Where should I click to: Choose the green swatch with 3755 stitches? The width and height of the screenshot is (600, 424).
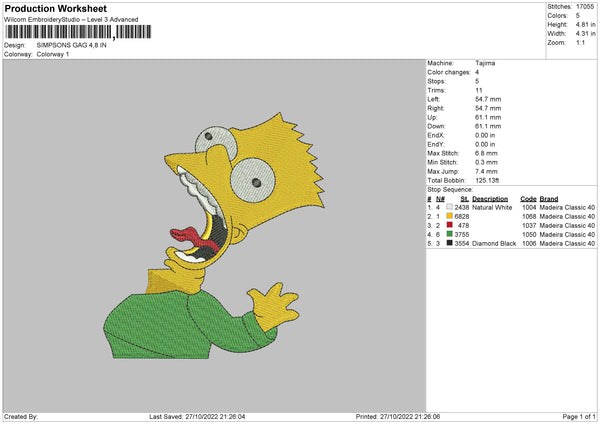pyautogui.click(x=449, y=234)
